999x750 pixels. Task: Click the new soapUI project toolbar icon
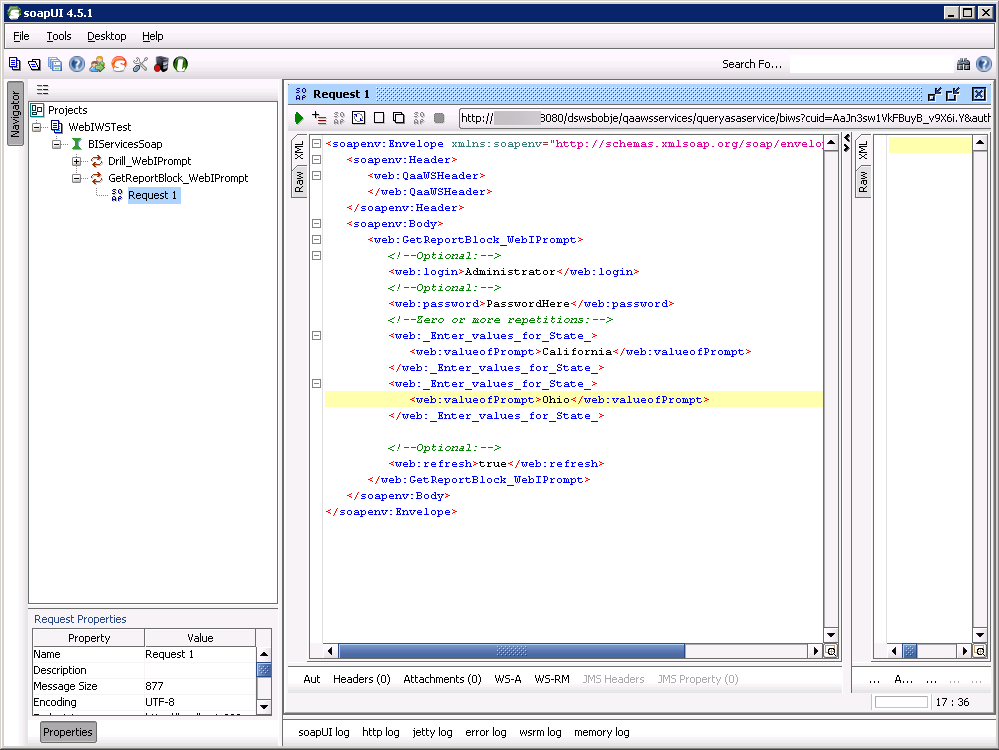(x=15, y=64)
